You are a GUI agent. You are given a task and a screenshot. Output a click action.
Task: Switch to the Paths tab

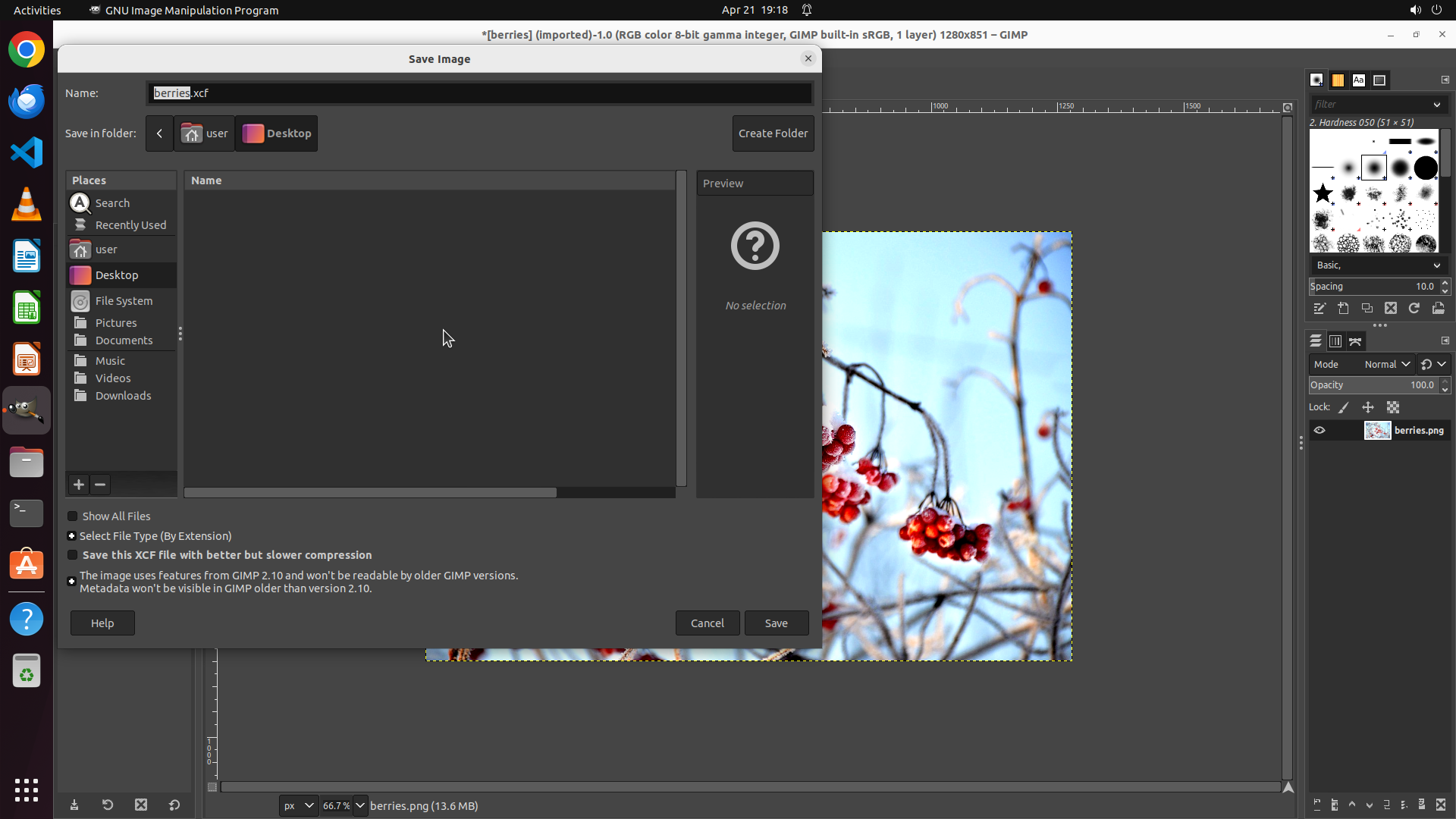[x=1355, y=341]
